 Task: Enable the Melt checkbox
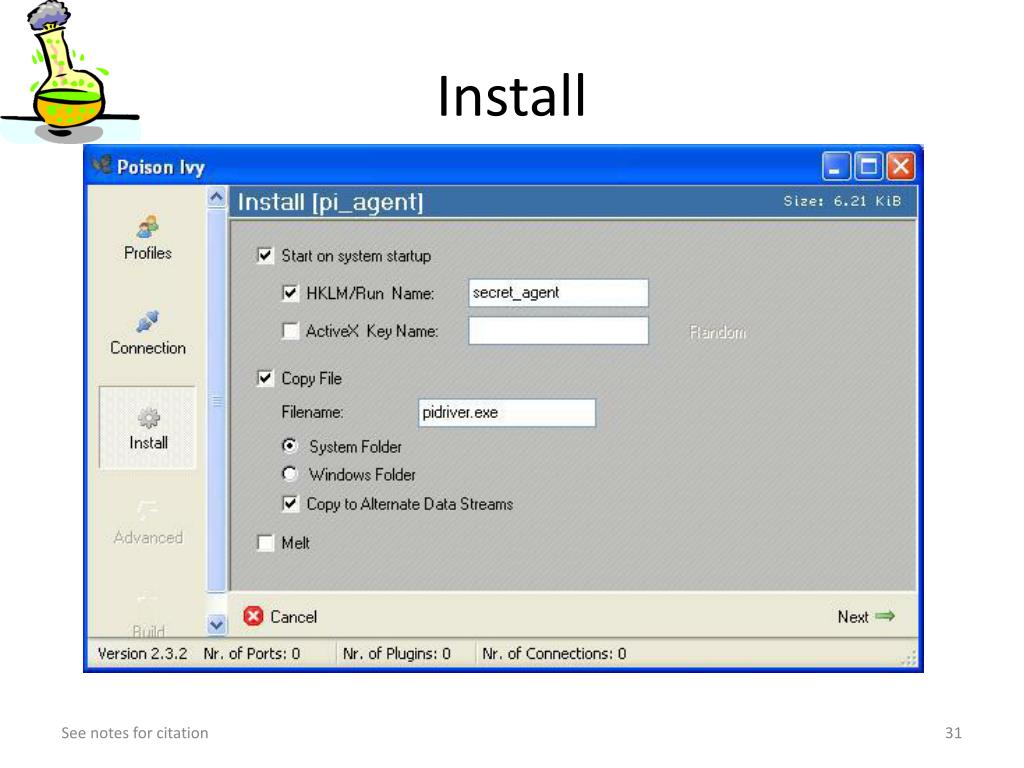(x=265, y=543)
